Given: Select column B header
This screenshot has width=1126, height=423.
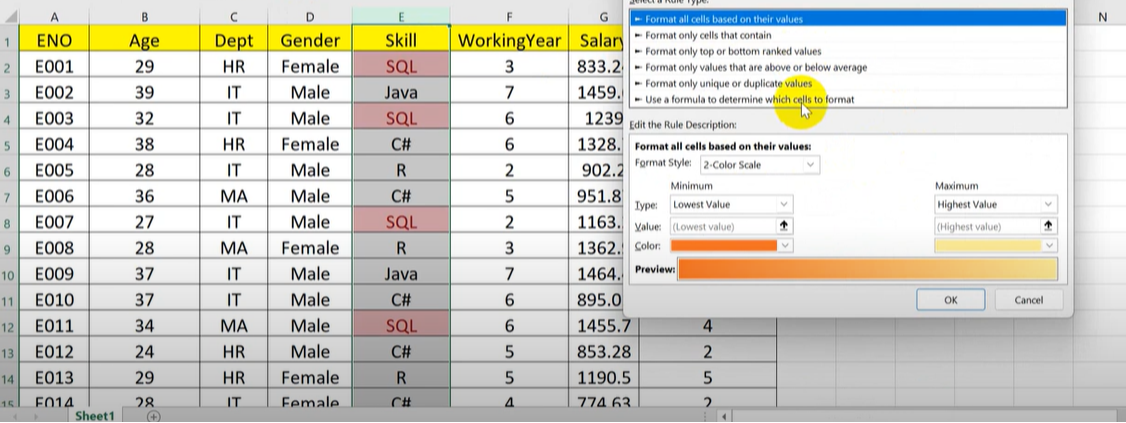Looking at the screenshot, I should (145, 17).
